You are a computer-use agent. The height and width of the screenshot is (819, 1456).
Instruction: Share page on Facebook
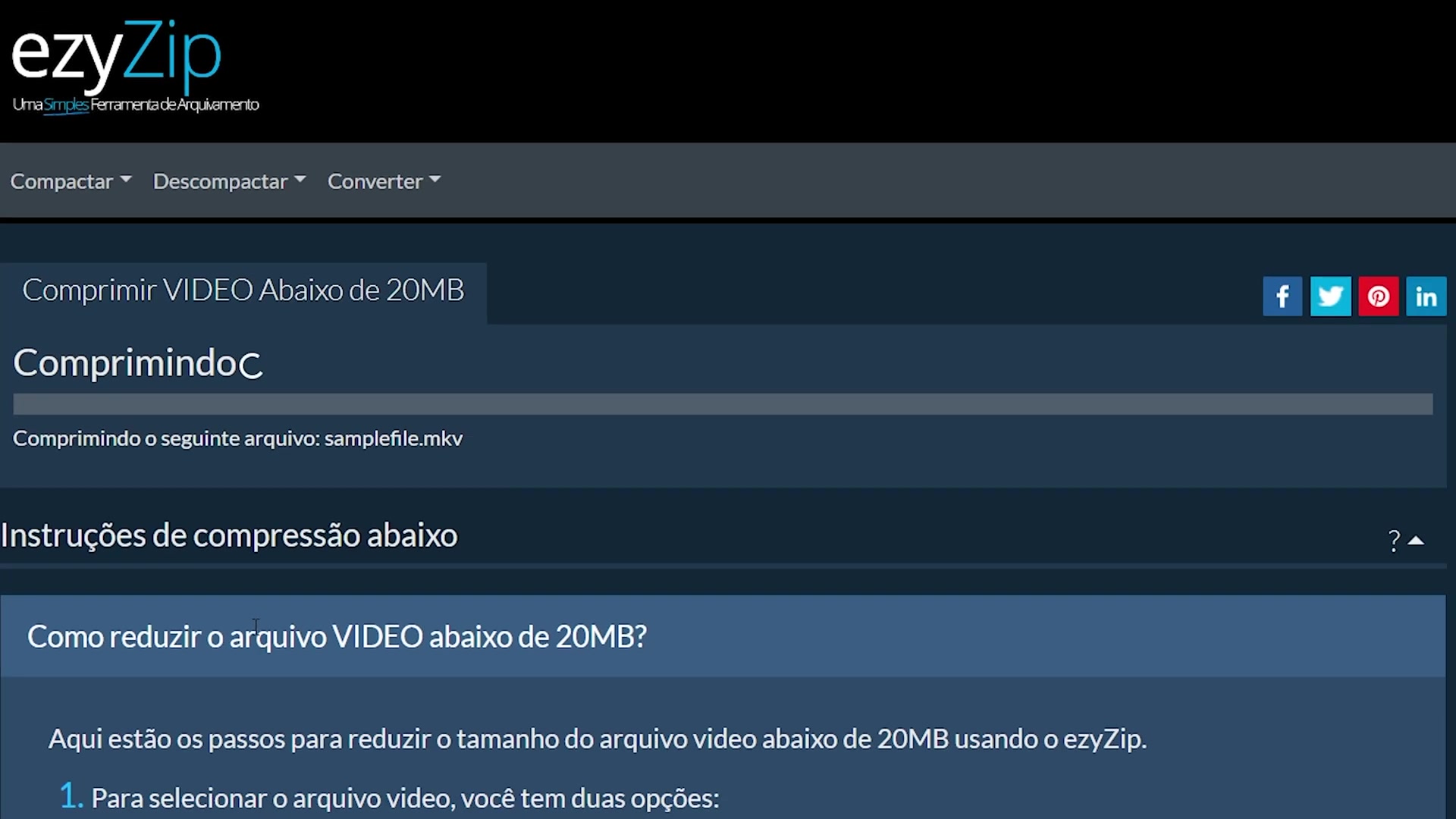[x=1282, y=297]
